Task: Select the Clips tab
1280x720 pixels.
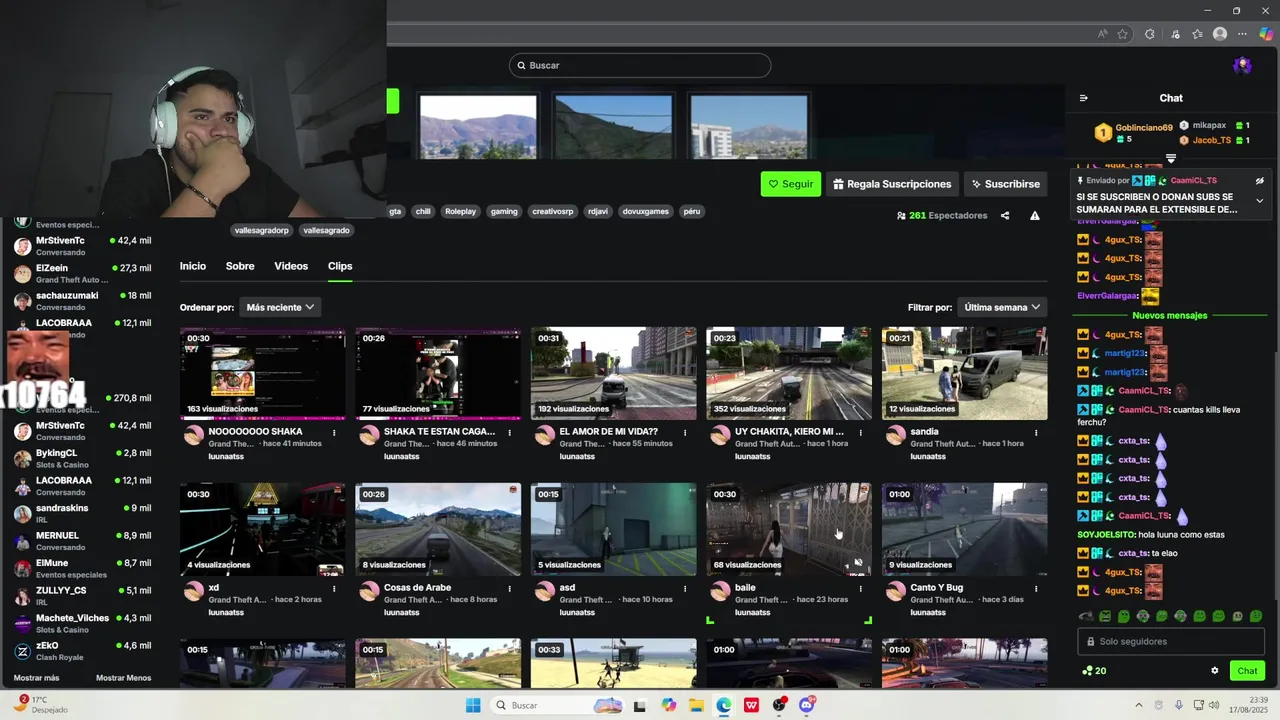Action: click(x=340, y=266)
